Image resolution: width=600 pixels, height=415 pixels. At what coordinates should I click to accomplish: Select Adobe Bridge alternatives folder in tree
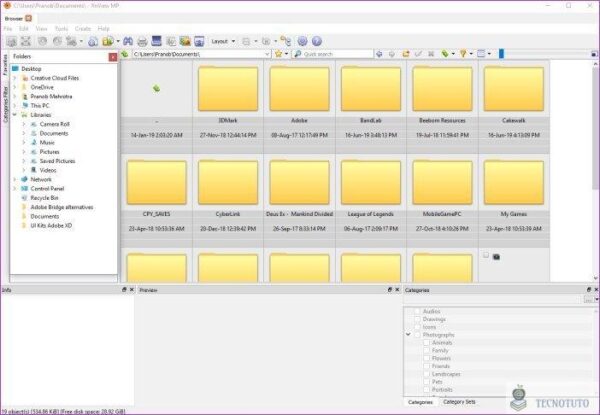(62, 207)
